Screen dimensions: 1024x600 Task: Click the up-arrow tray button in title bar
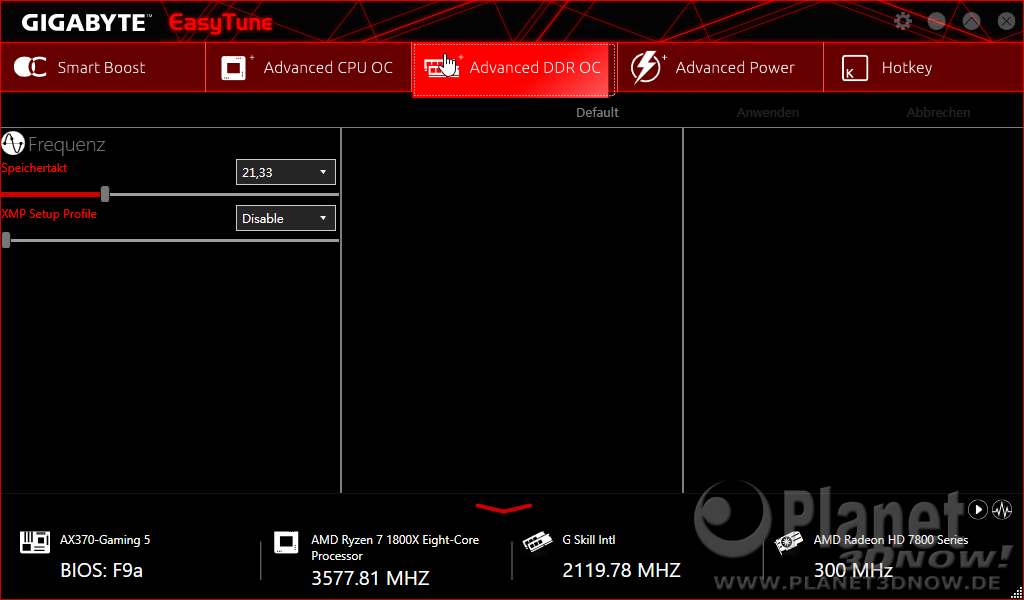pos(972,21)
